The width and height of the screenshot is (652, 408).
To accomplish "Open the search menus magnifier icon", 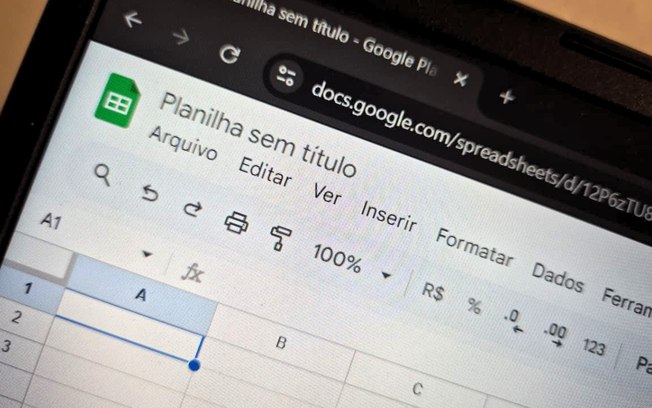I will click(102, 174).
